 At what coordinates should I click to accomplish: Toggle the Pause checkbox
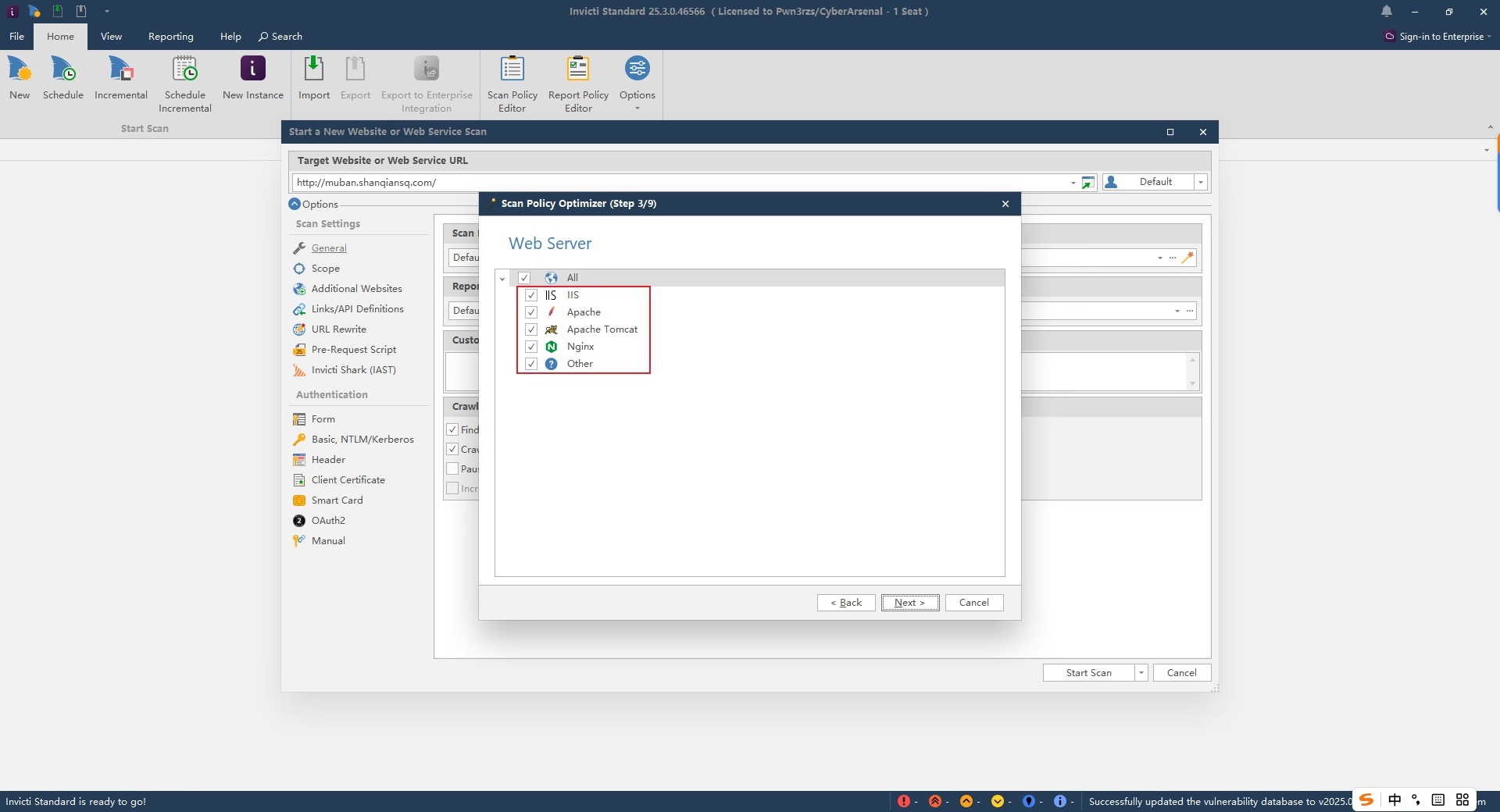pyautogui.click(x=452, y=468)
